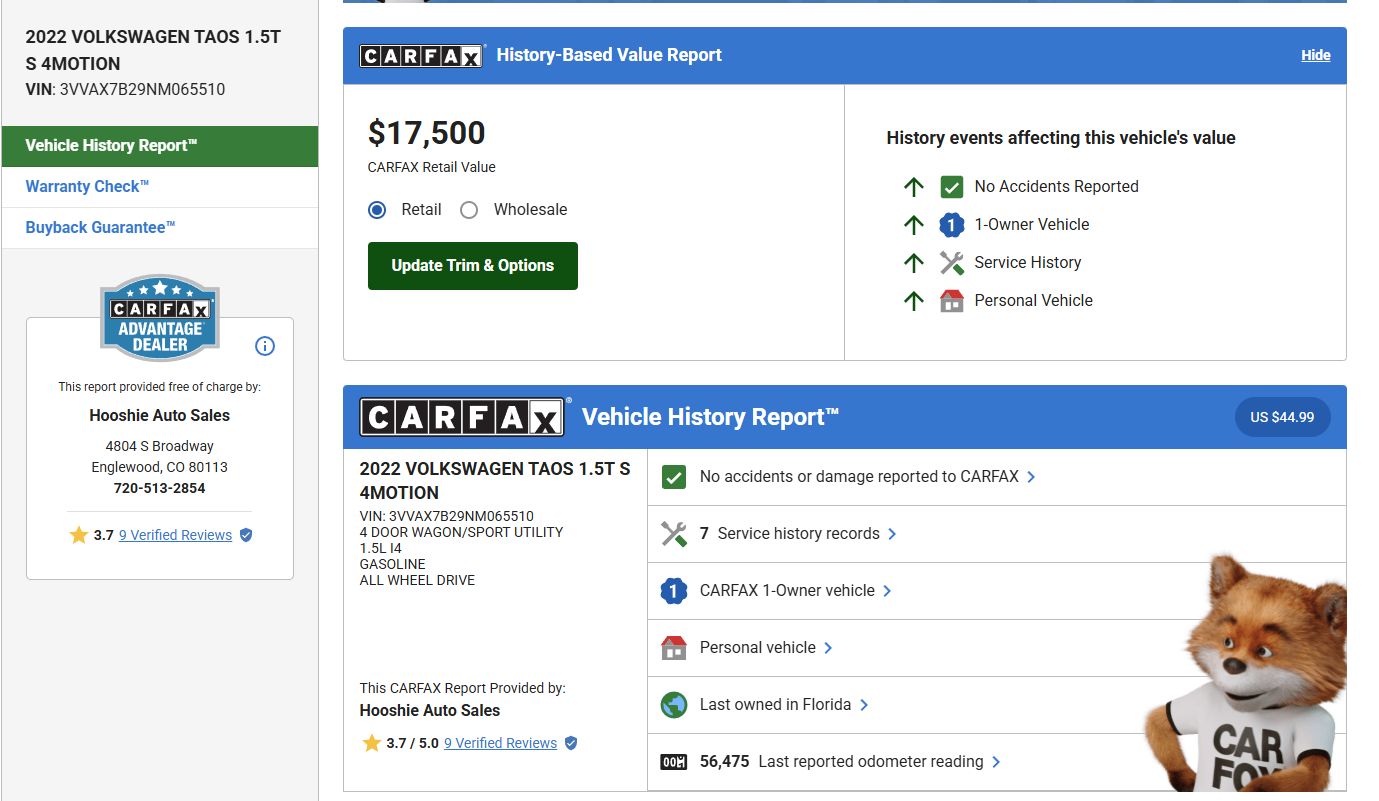
Task: Open 9 Verified Reviews link in sidebar
Action: (x=175, y=535)
